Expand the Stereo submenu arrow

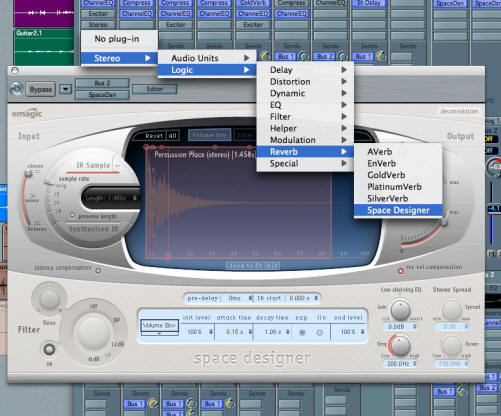[x=148, y=58]
